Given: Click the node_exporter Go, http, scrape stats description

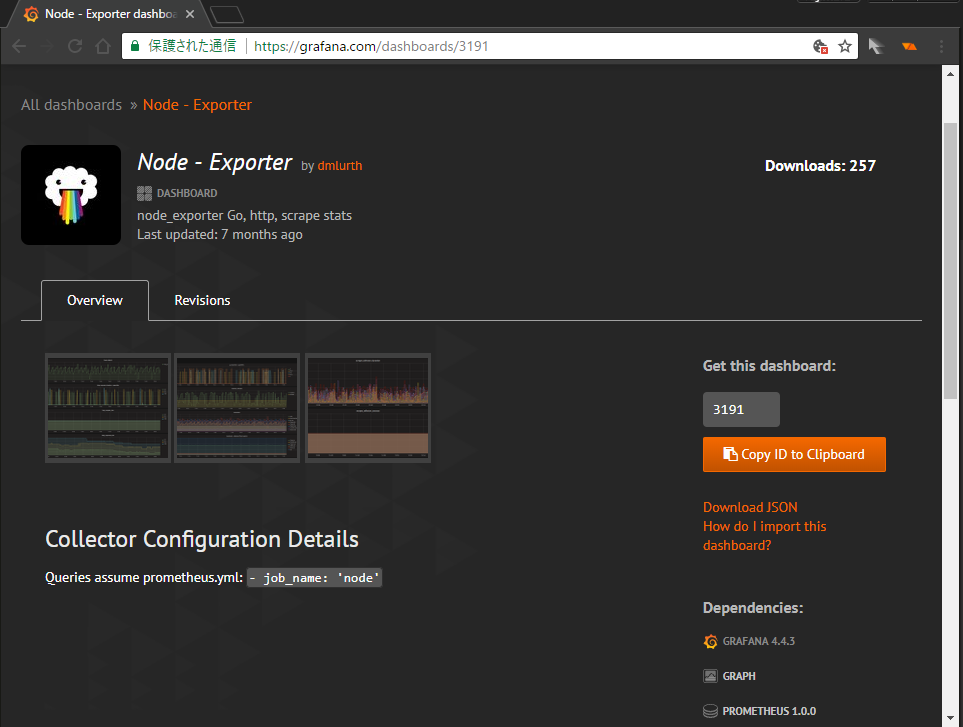Looking at the screenshot, I should pyautogui.click(x=244, y=216).
